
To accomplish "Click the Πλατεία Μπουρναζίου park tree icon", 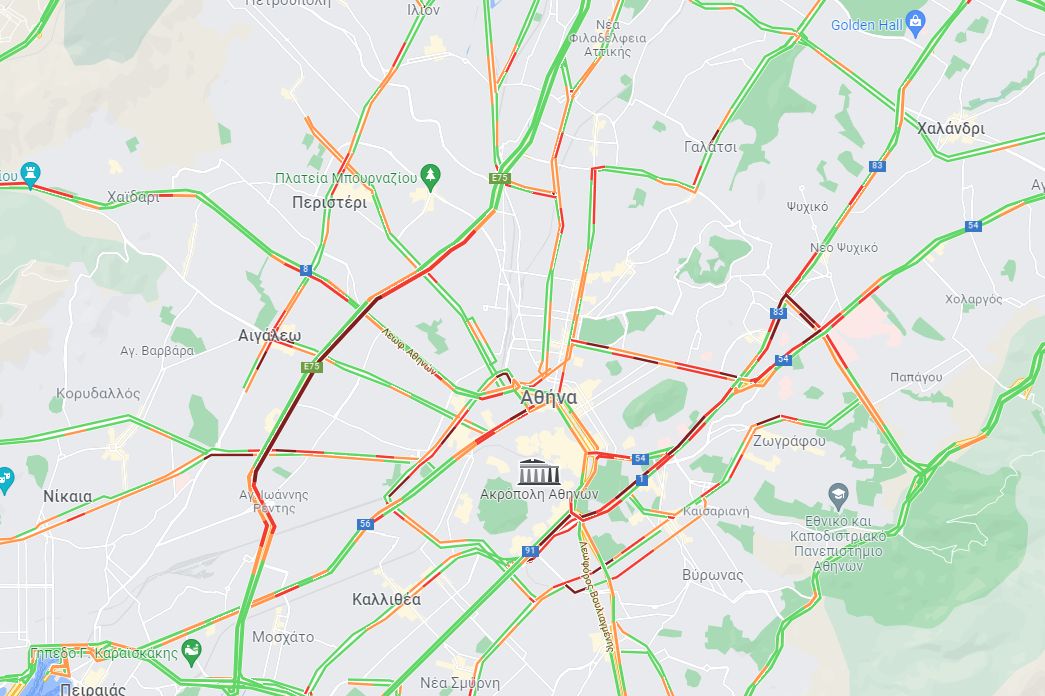I will click(x=431, y=177).
